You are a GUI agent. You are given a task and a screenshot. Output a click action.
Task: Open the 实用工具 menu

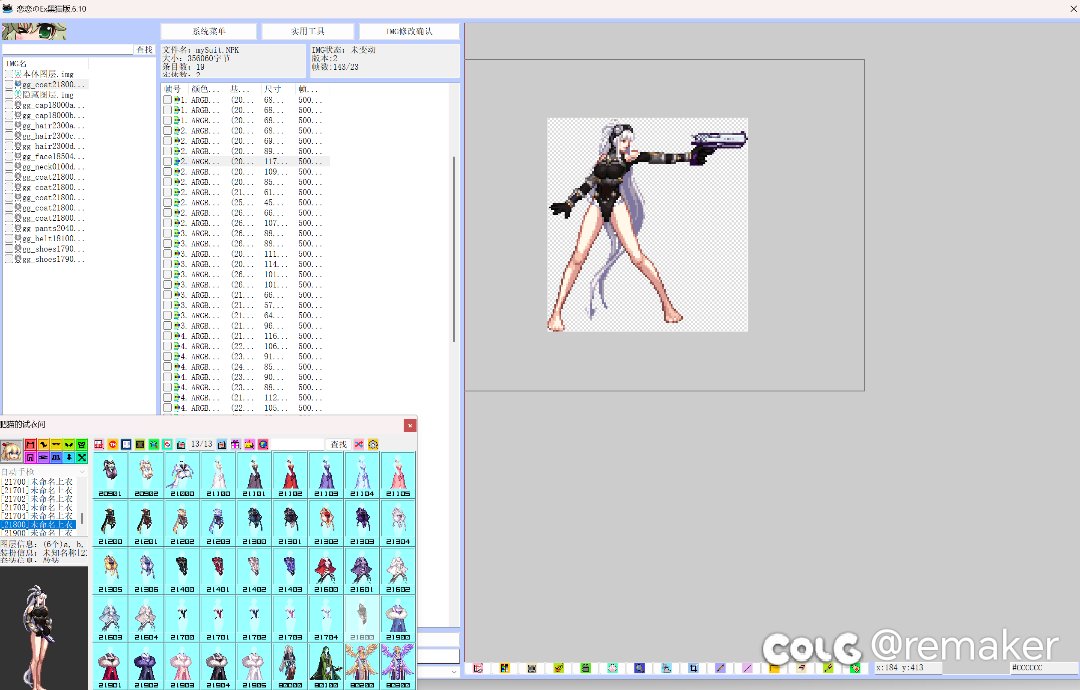pos(308,32)
